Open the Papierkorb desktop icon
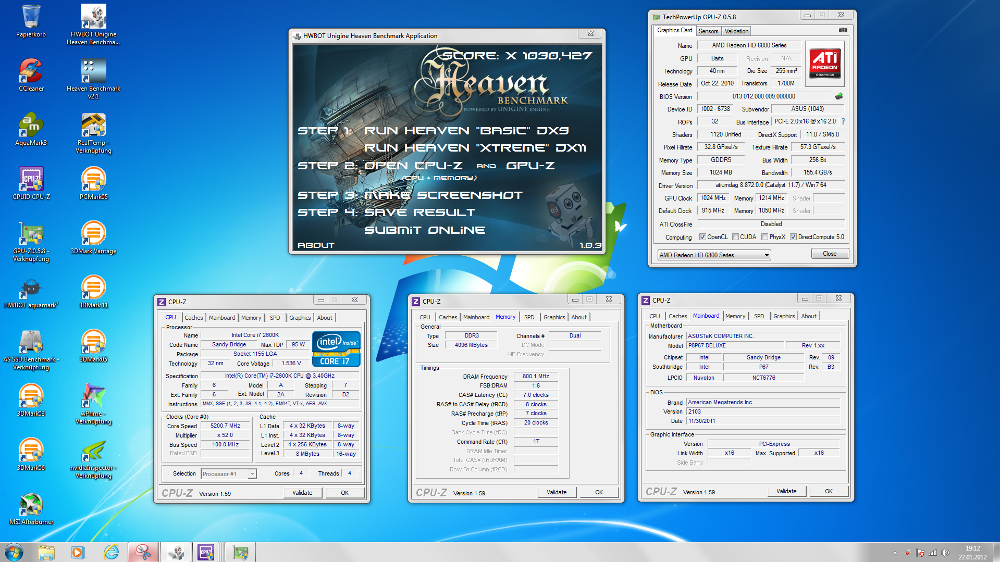The width and height of the screenshot is (1000, 562). [31, 20]
